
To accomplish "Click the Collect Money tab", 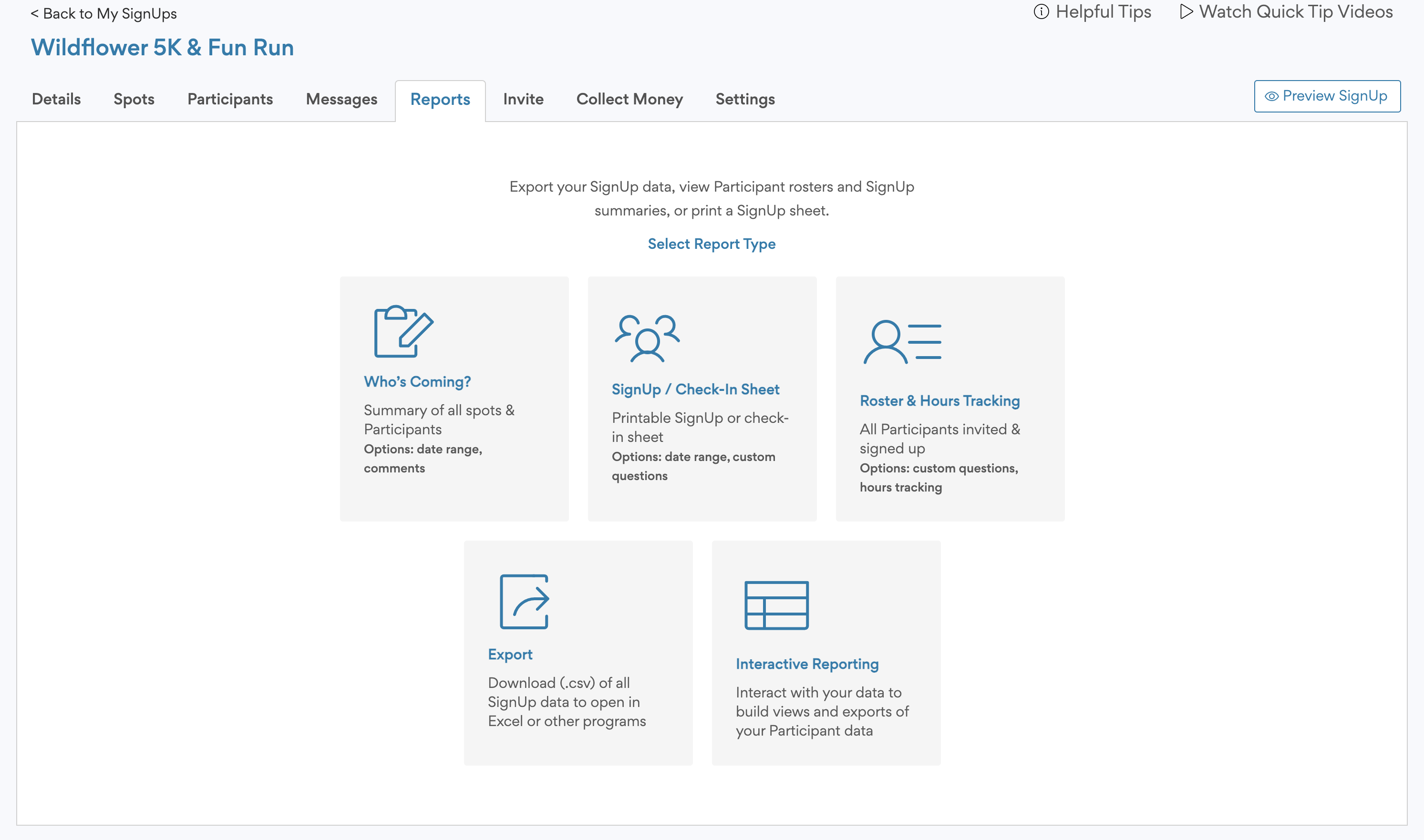I will tap(629, 99).
